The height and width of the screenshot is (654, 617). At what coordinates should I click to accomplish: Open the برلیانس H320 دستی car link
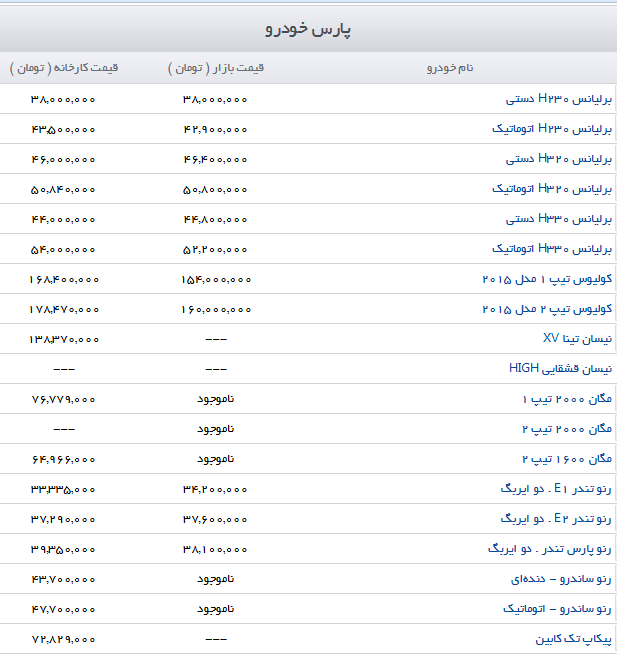click(559, 159)
